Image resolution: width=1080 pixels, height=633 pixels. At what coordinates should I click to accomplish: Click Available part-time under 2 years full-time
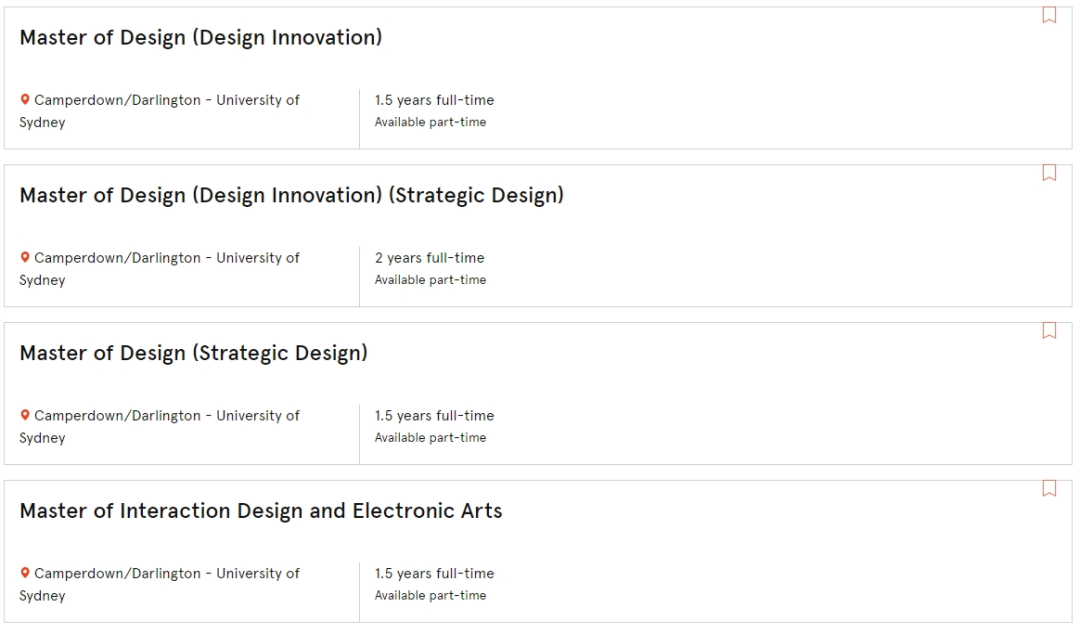pyautogui.click(x=430, y=280)
